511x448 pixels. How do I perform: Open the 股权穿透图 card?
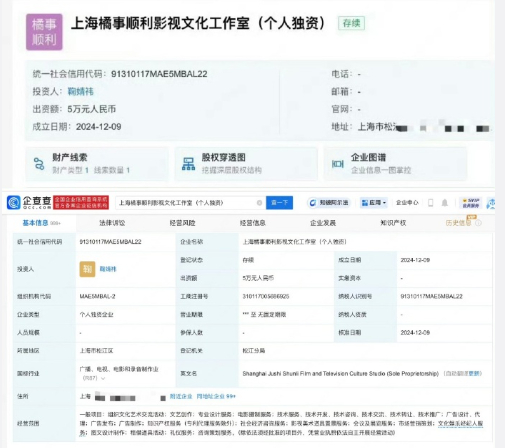(x=246, y=164)
